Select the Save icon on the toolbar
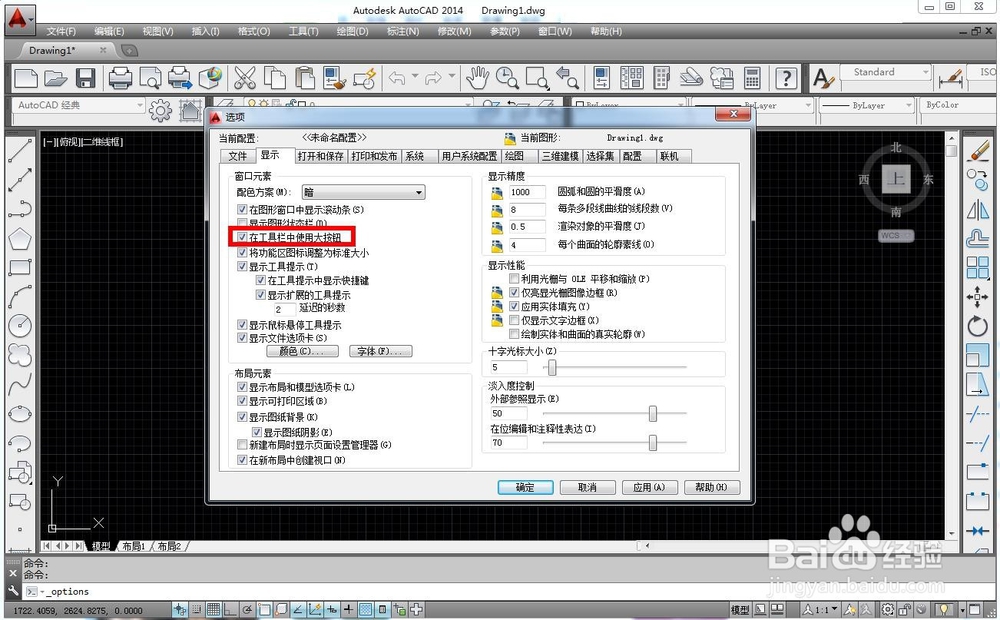 (85, 77)
